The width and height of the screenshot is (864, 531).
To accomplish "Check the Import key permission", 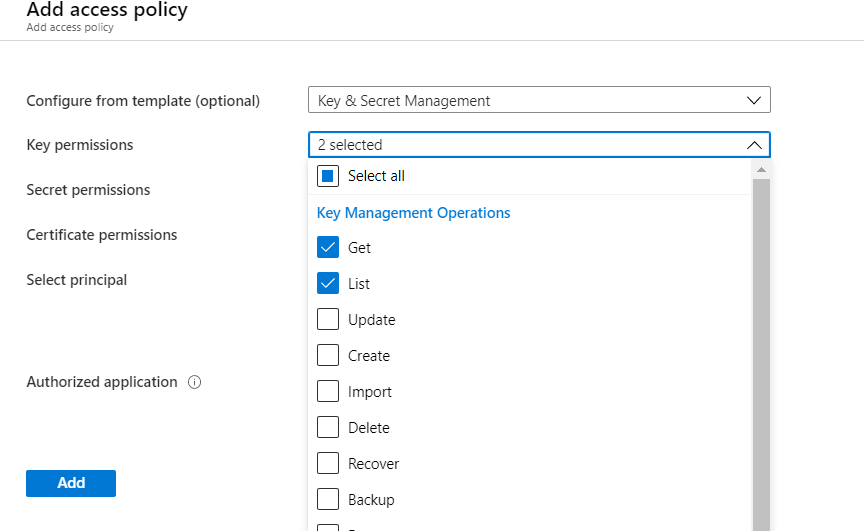I will point(328,392).
